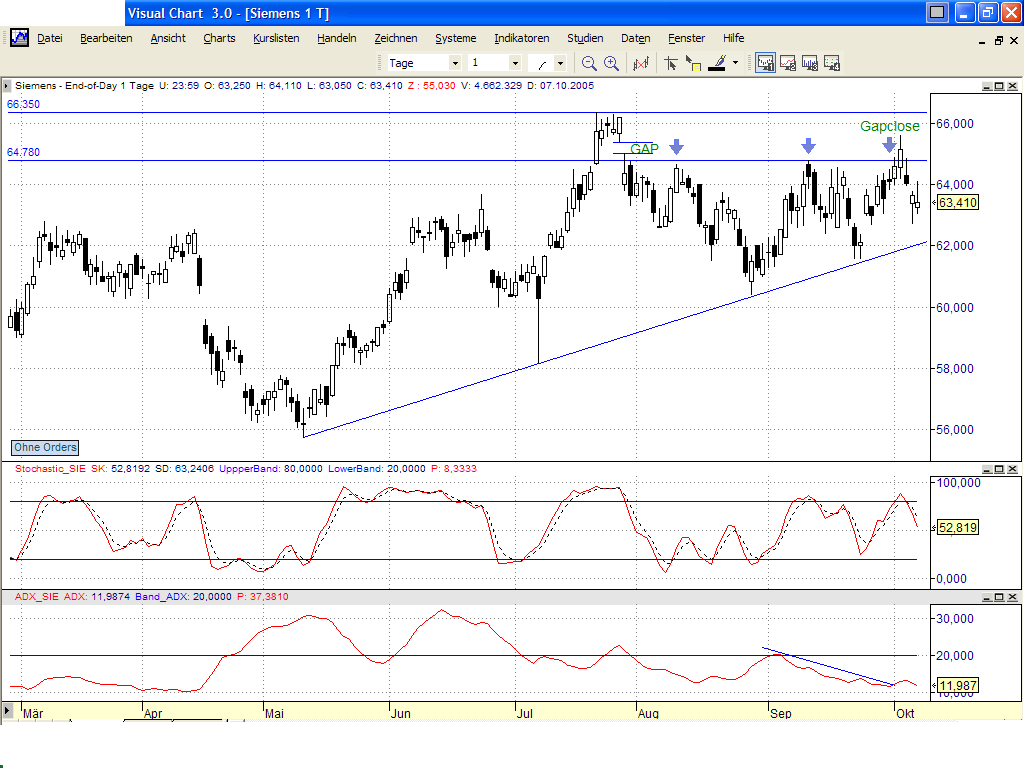Open the Visual Chart application icon menu
Image resolution: width=1024 pixels, height=768 pixels.
coord(18,38)
